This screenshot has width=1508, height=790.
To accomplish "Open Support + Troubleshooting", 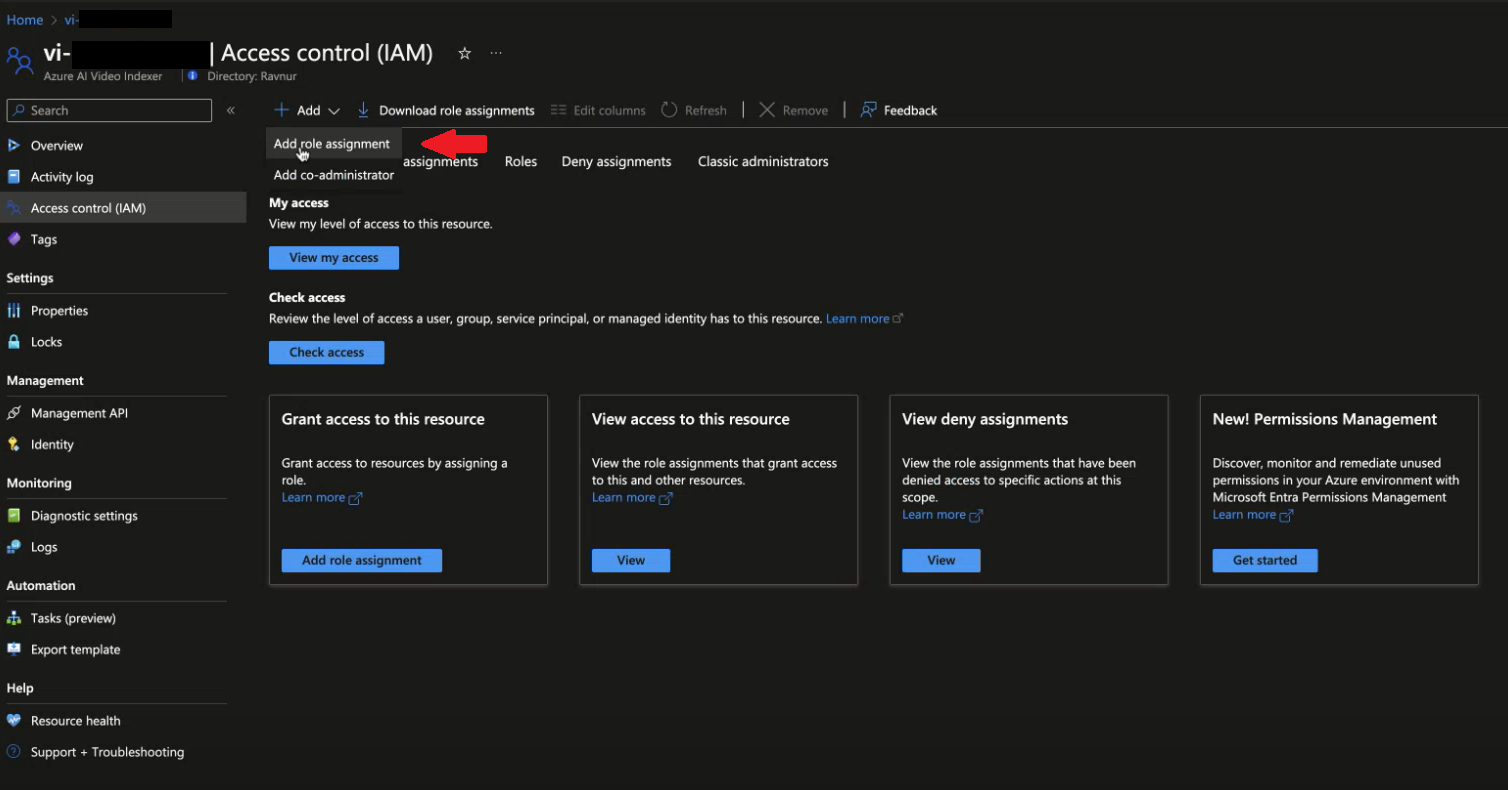I will (107, 752).
